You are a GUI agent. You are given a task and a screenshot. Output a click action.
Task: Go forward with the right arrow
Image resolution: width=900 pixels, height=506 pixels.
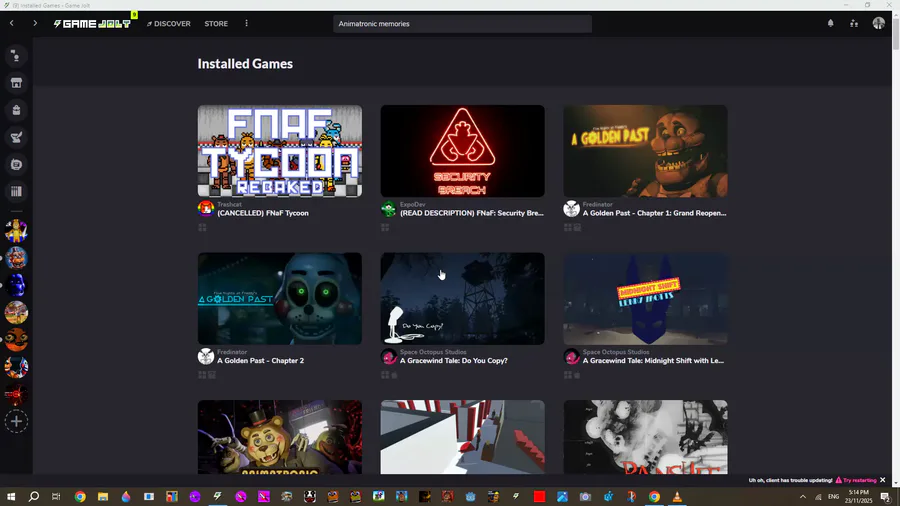35,24
